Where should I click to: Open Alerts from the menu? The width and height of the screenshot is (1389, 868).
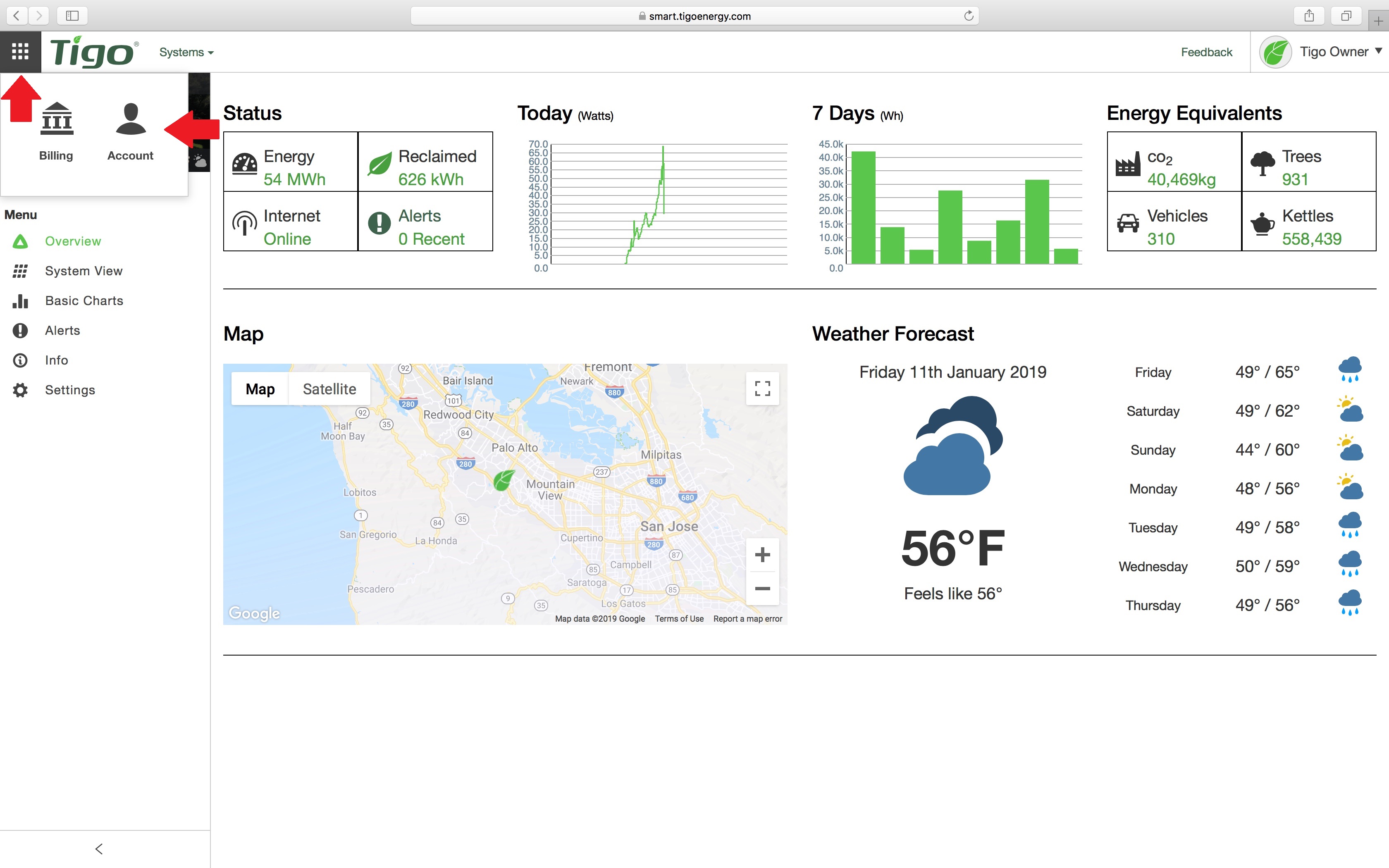click(62, 331)
